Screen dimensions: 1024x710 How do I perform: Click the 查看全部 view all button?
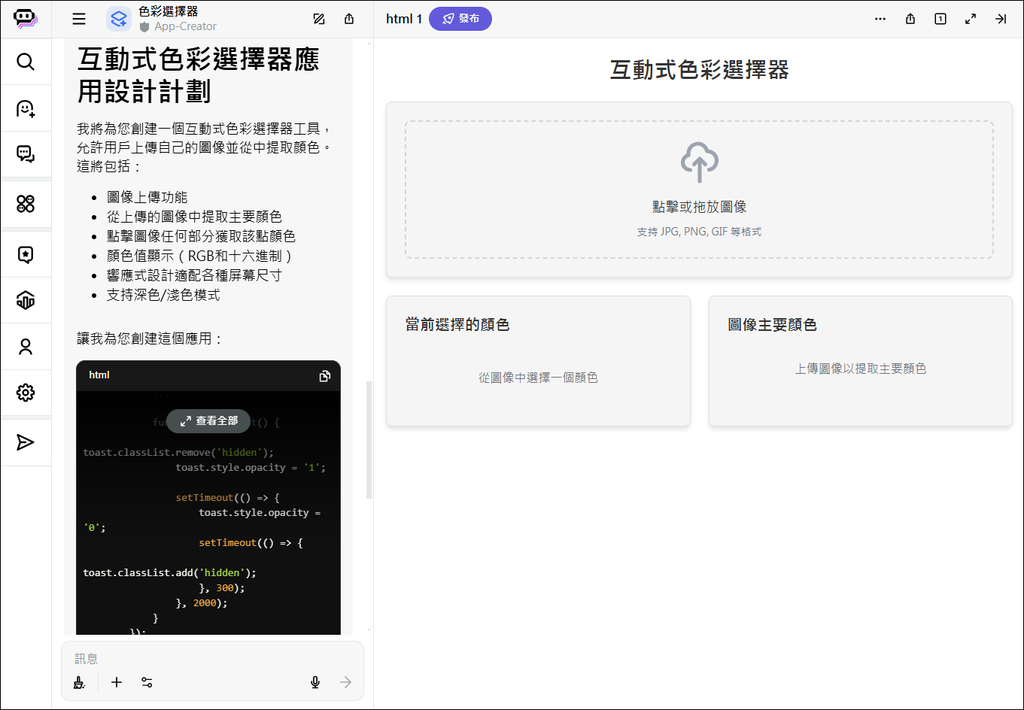click(208, 421)
